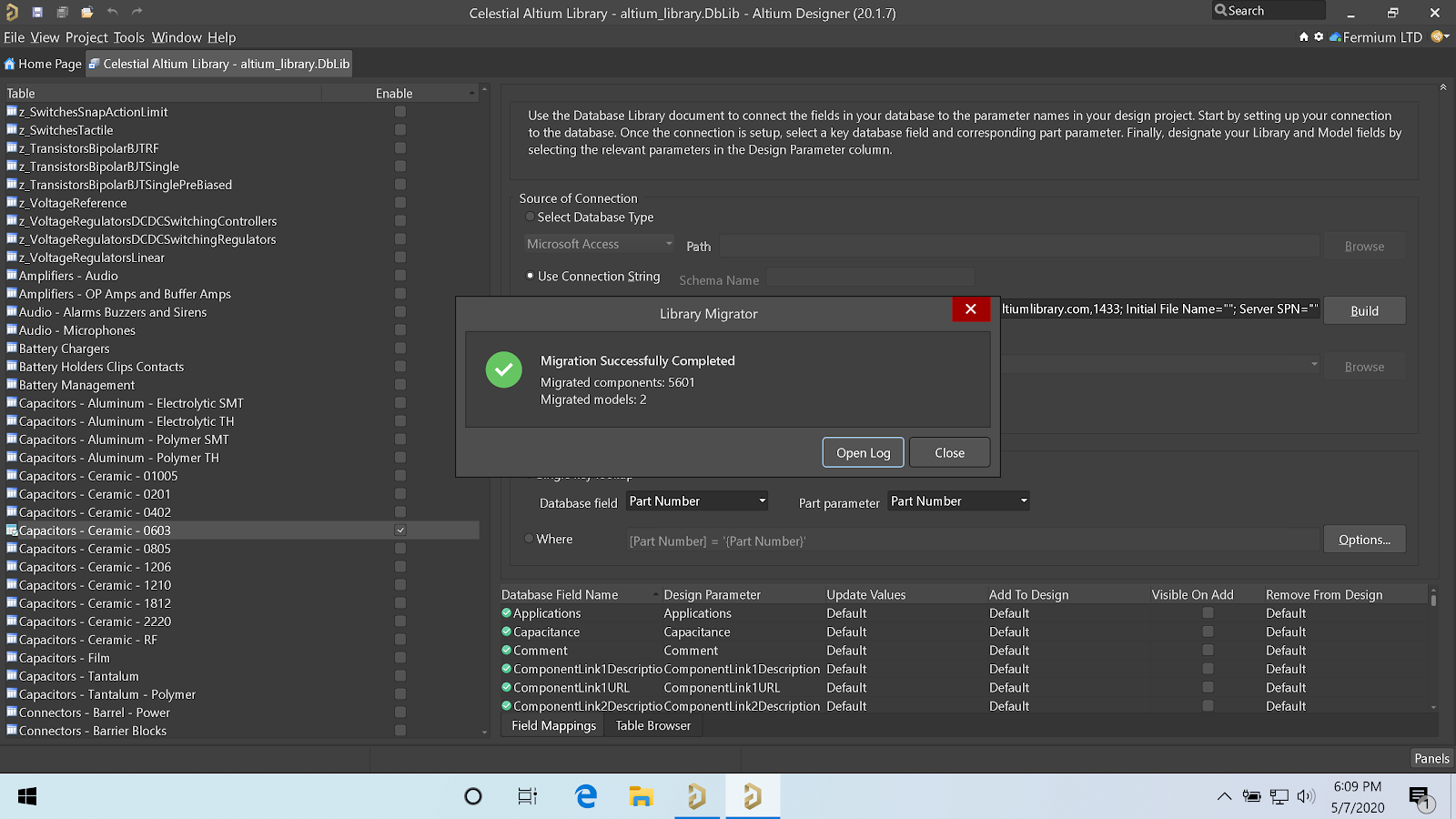Click the Build connection string button
The height and width of the screenshot is (819, 1456).
pos(1364,310)
